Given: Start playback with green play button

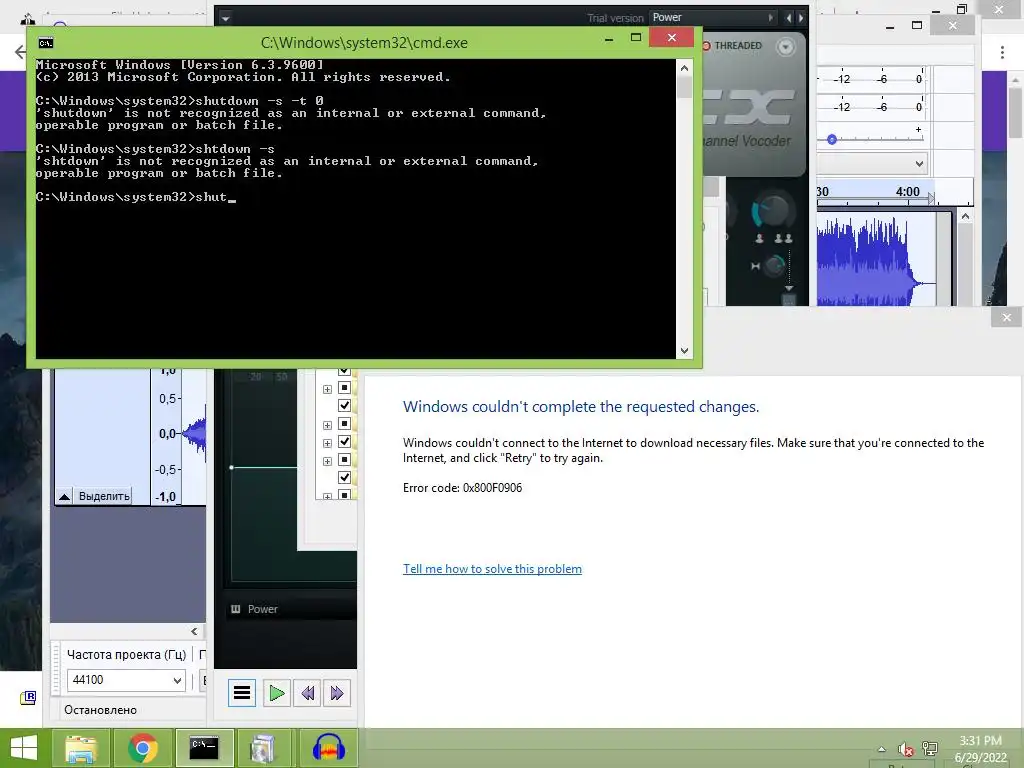Looking at the screenshot, I should pyautogui.click(x=276, y=693).
